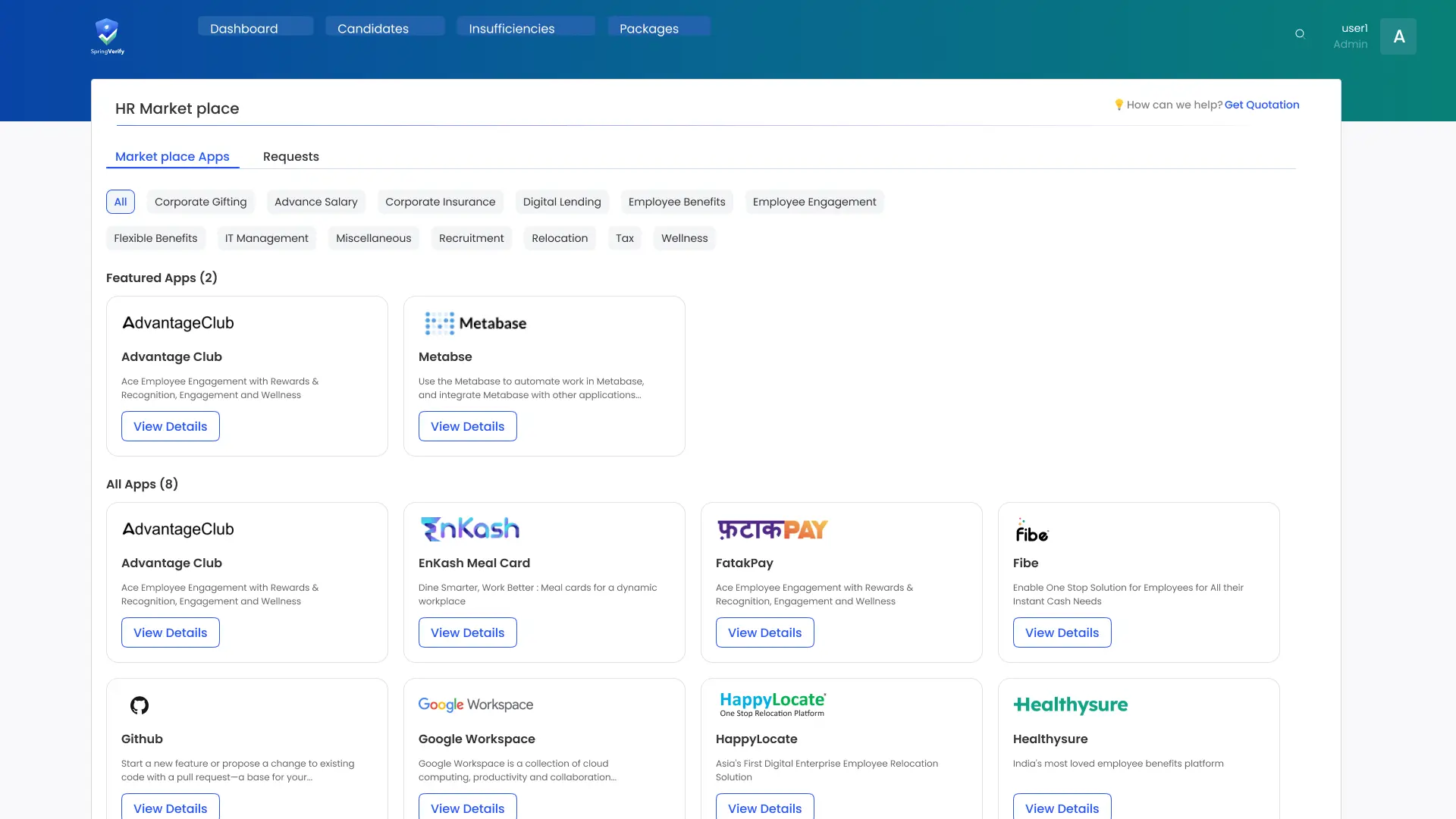
Task: Click the 'Healthysure' card title
Action: (1050, 739)
